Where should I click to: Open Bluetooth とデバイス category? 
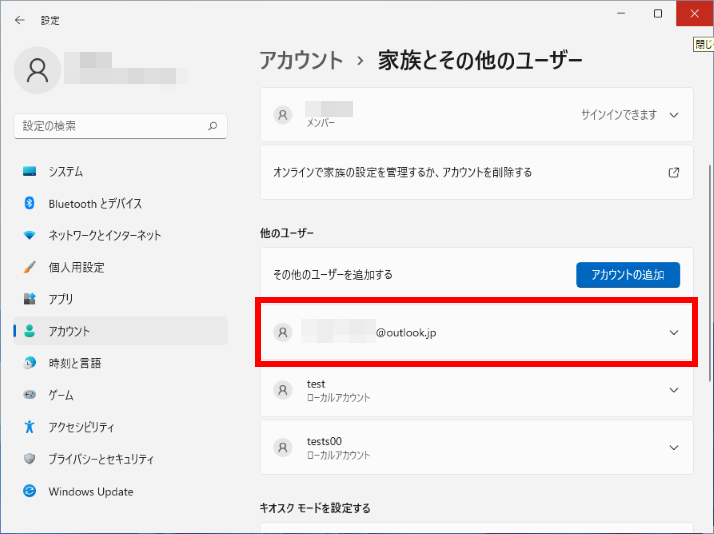121,203
